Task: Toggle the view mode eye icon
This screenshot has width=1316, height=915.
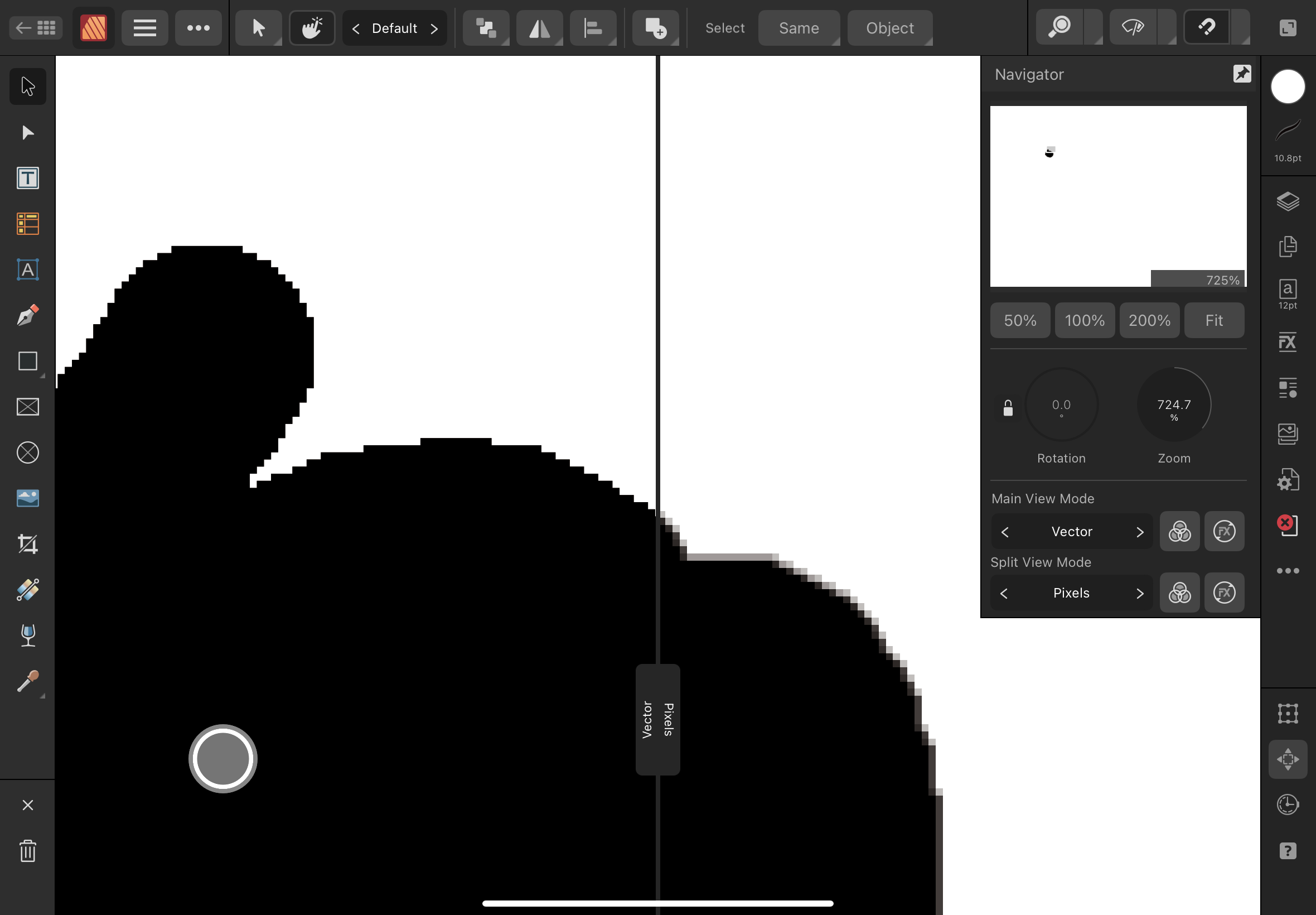Action: click(x=1133, y=27)
